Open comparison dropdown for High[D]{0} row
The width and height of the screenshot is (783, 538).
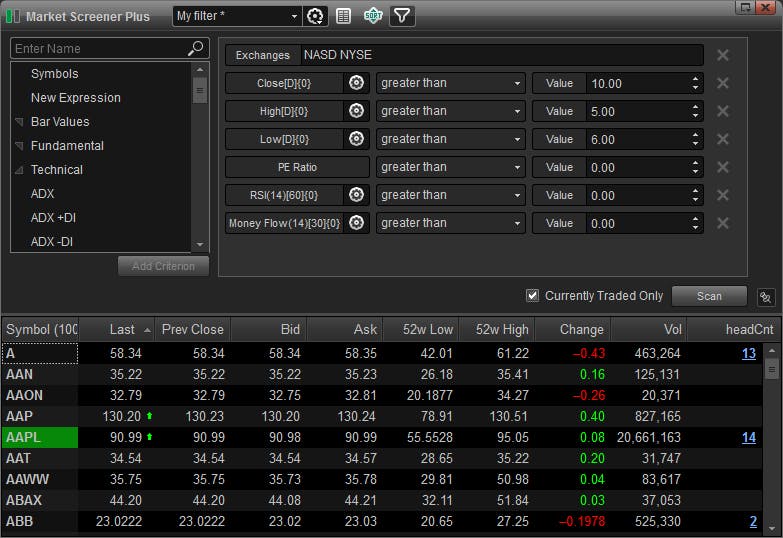(450, 111)
